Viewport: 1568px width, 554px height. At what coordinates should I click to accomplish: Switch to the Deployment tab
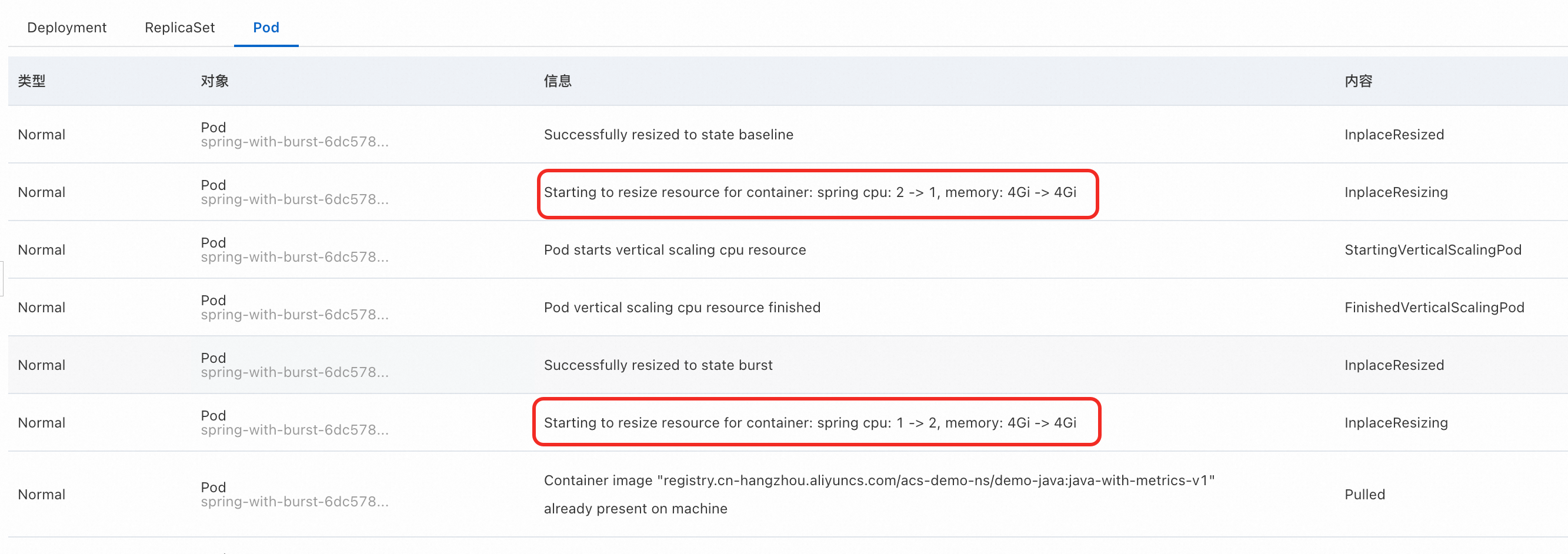point(67,28)
